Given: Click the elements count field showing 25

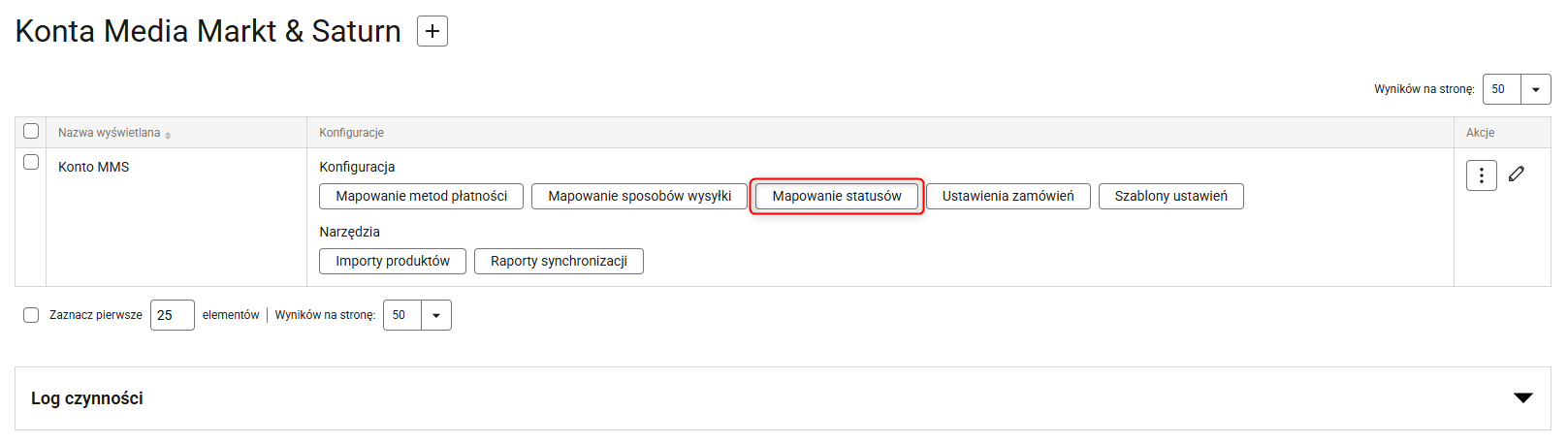Looking at the screenshot, I should [x=173, y=315].
